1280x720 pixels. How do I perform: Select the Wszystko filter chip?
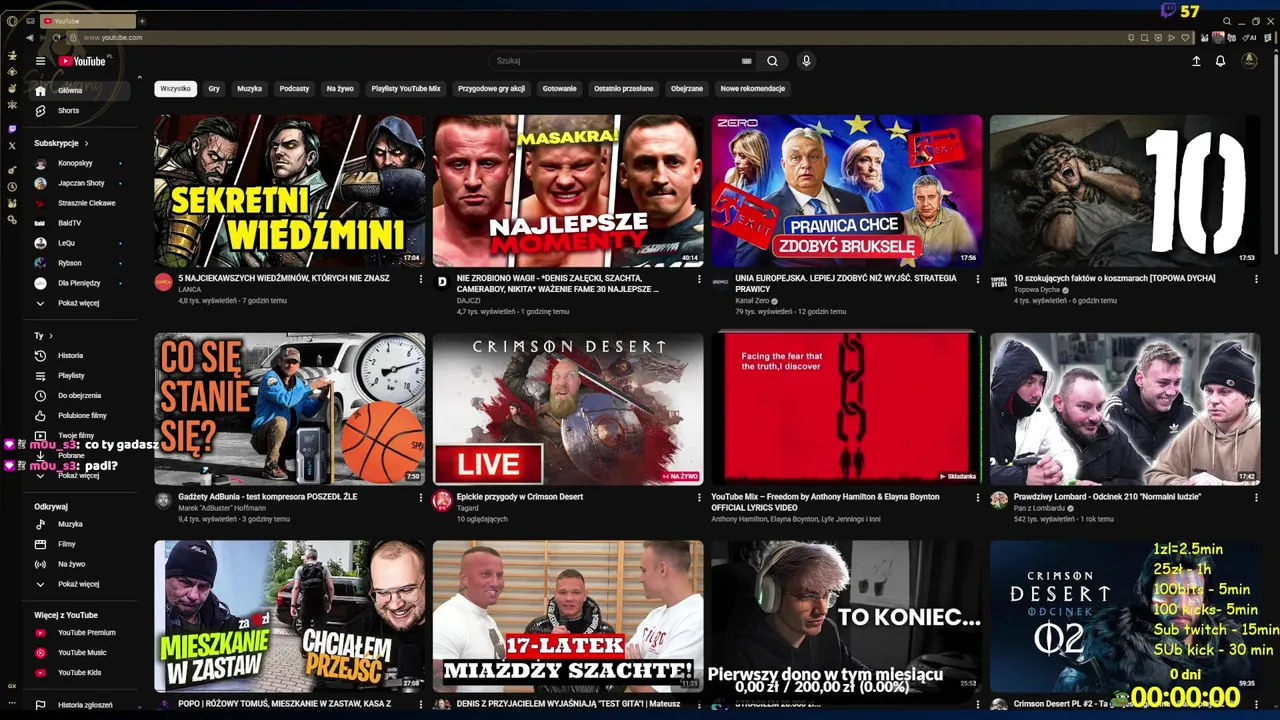coord(175,88)
